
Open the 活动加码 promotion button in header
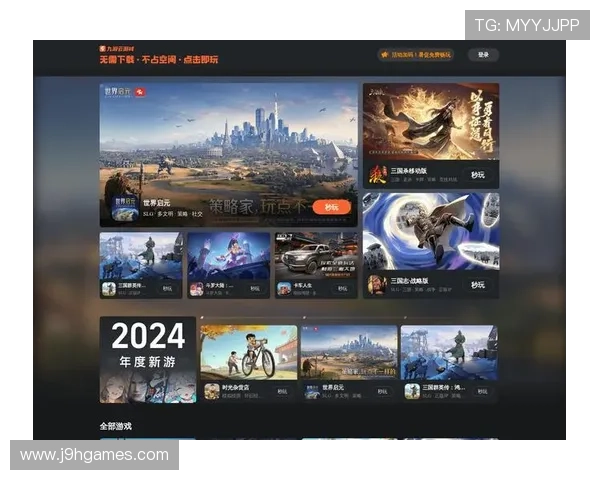click(415, 55)
